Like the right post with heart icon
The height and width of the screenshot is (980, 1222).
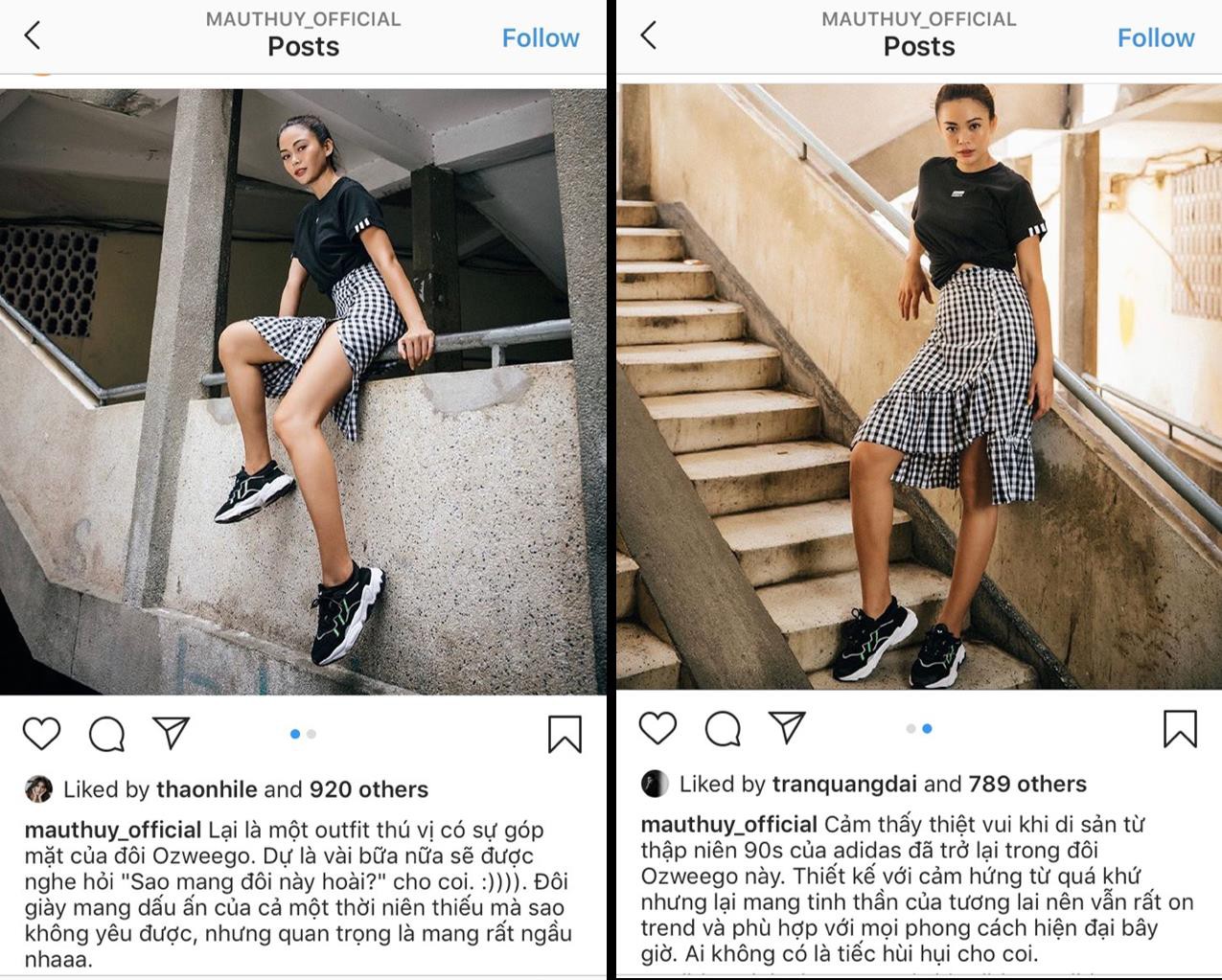click(657, 728)
